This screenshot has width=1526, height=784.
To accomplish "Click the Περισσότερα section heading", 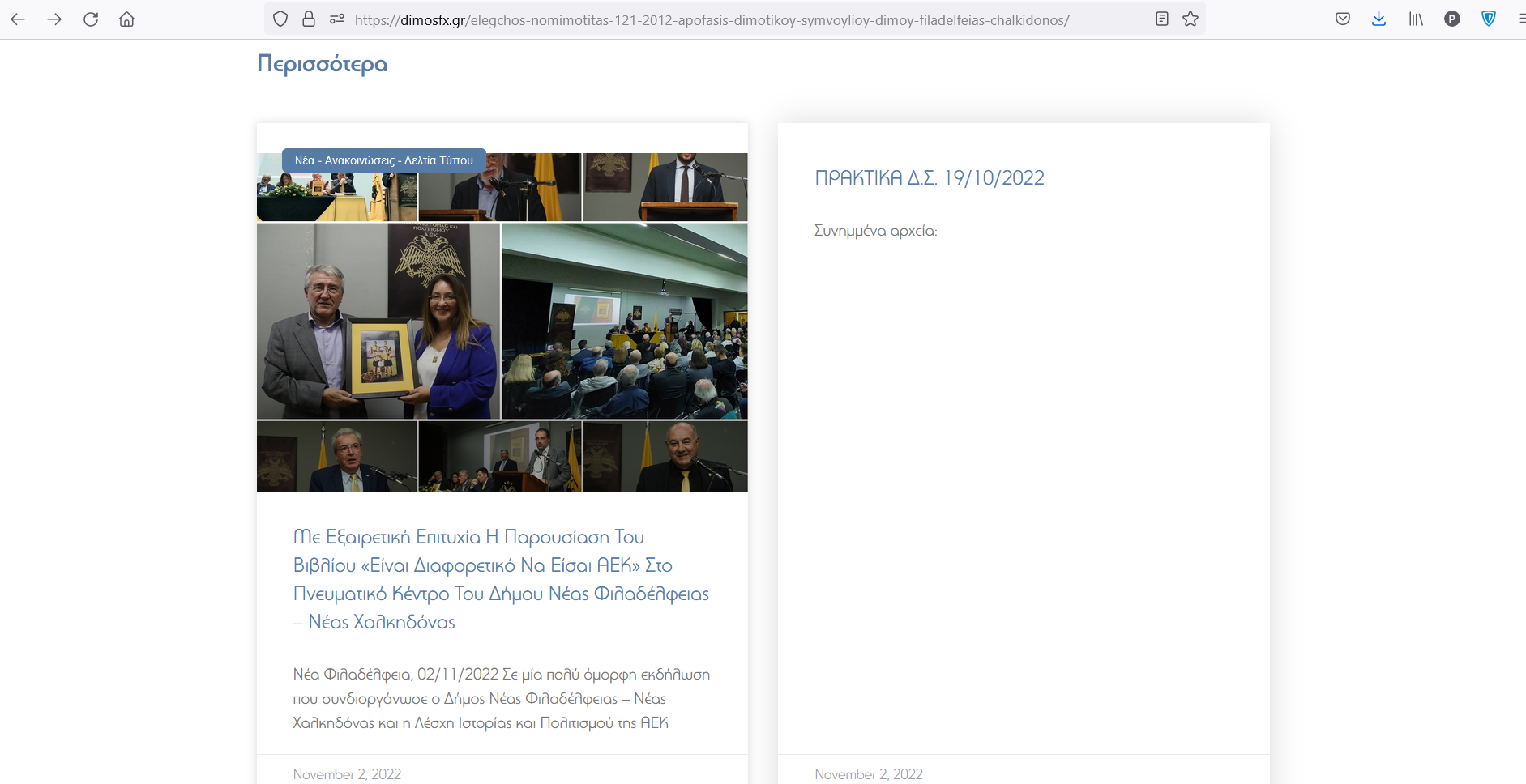I will (x=322, y=64).
